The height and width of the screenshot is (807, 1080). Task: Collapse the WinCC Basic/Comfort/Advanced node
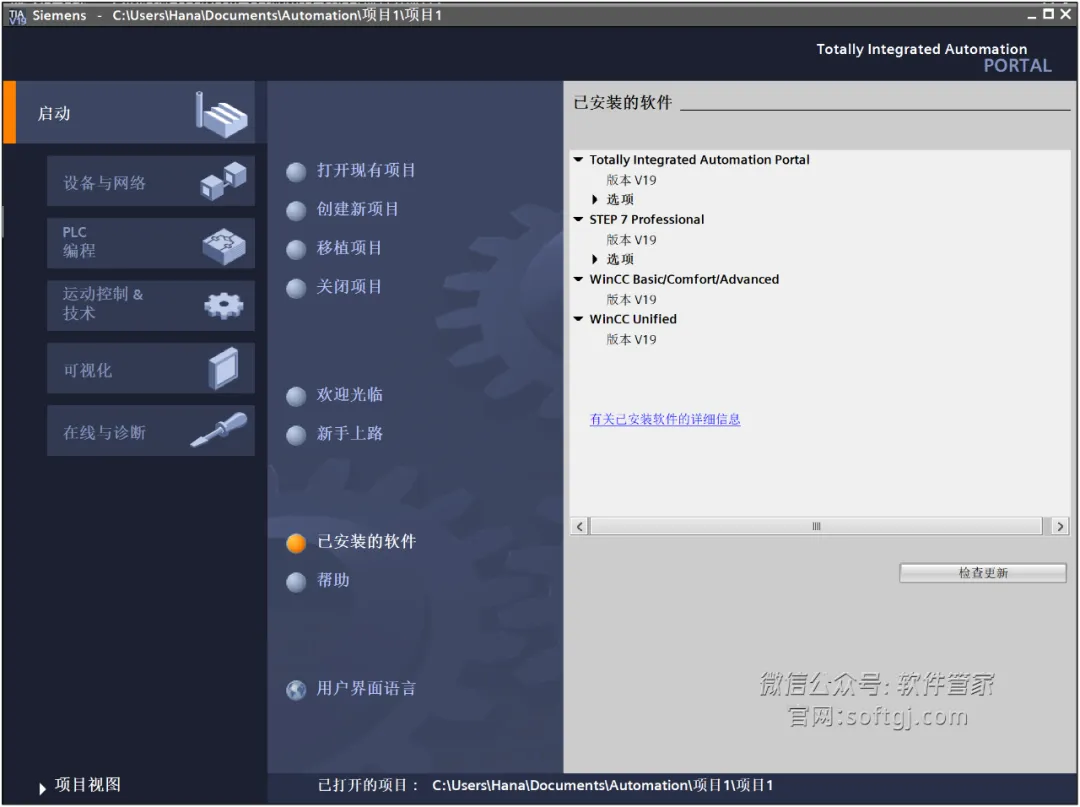tap(579, 280)
